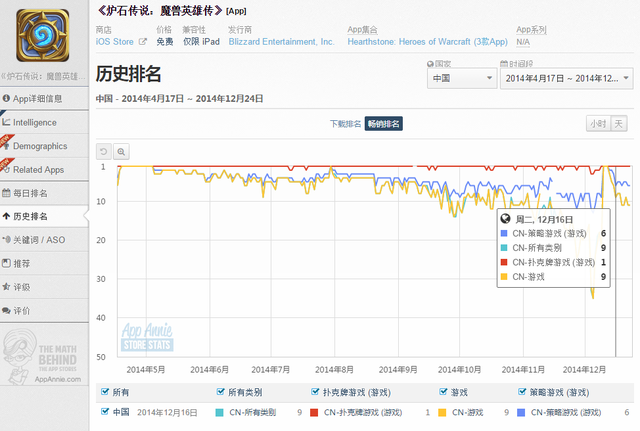Click calendar icon beside 每日排名
Screen dimensions: 640x431
pos(6,193)
